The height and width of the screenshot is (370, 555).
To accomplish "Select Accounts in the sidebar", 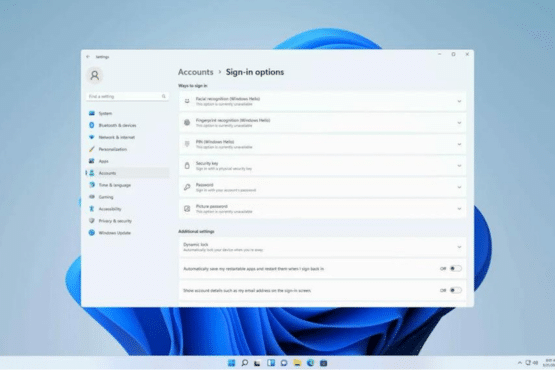I will pos(127,173).
